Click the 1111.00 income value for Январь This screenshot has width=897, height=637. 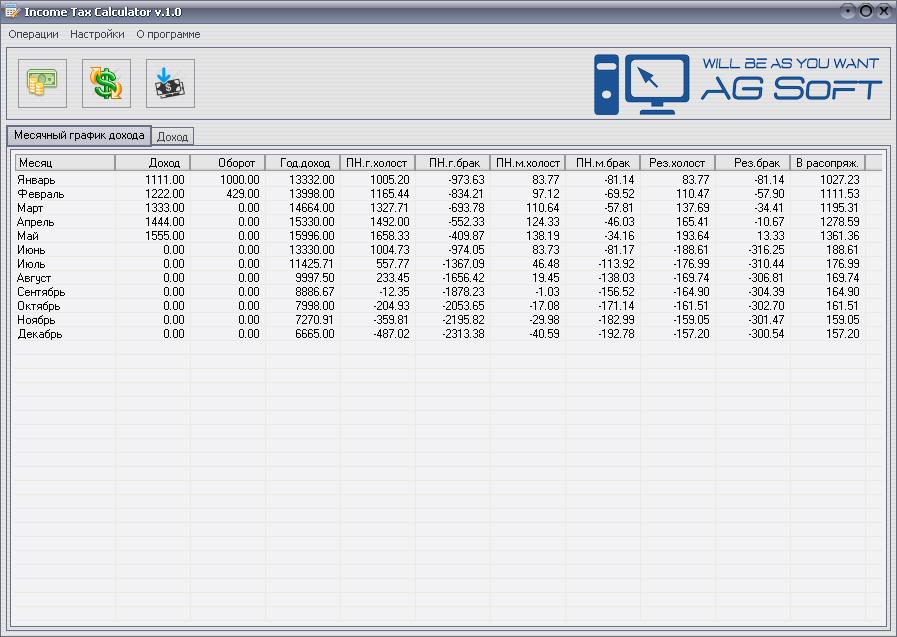point(165,180)
